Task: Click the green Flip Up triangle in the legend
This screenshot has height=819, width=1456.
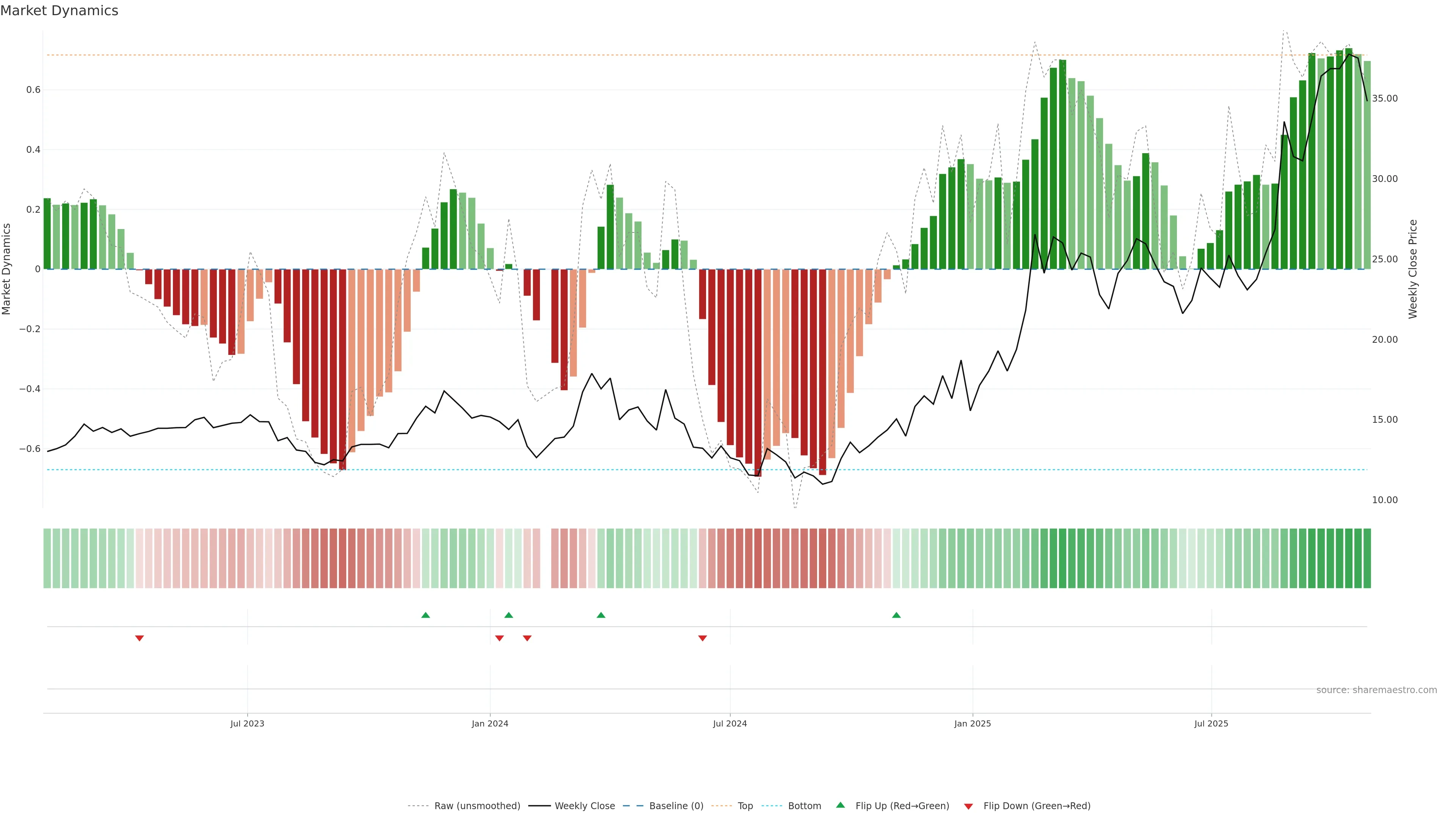Action: (841, 805)
